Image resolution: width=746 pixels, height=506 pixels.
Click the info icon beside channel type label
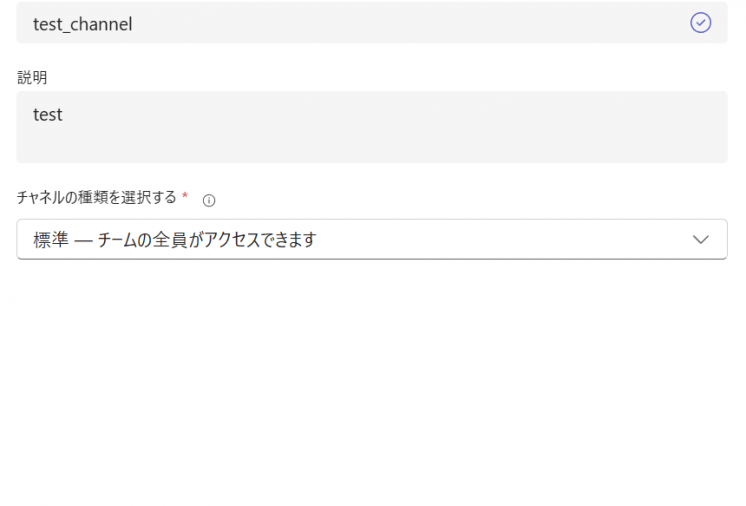point(209,200)
